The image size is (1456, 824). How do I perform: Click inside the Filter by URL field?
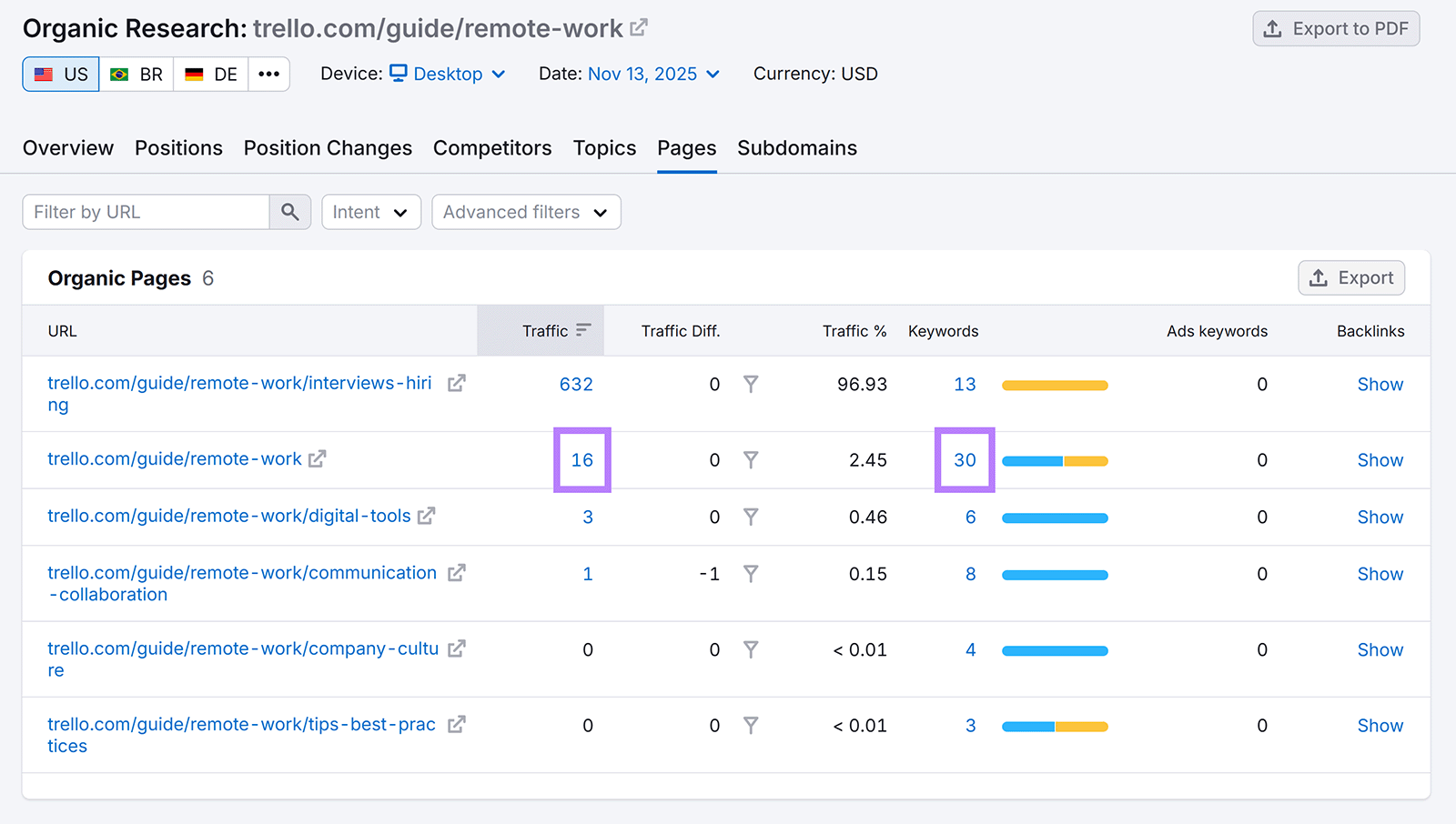pos(146,212)
